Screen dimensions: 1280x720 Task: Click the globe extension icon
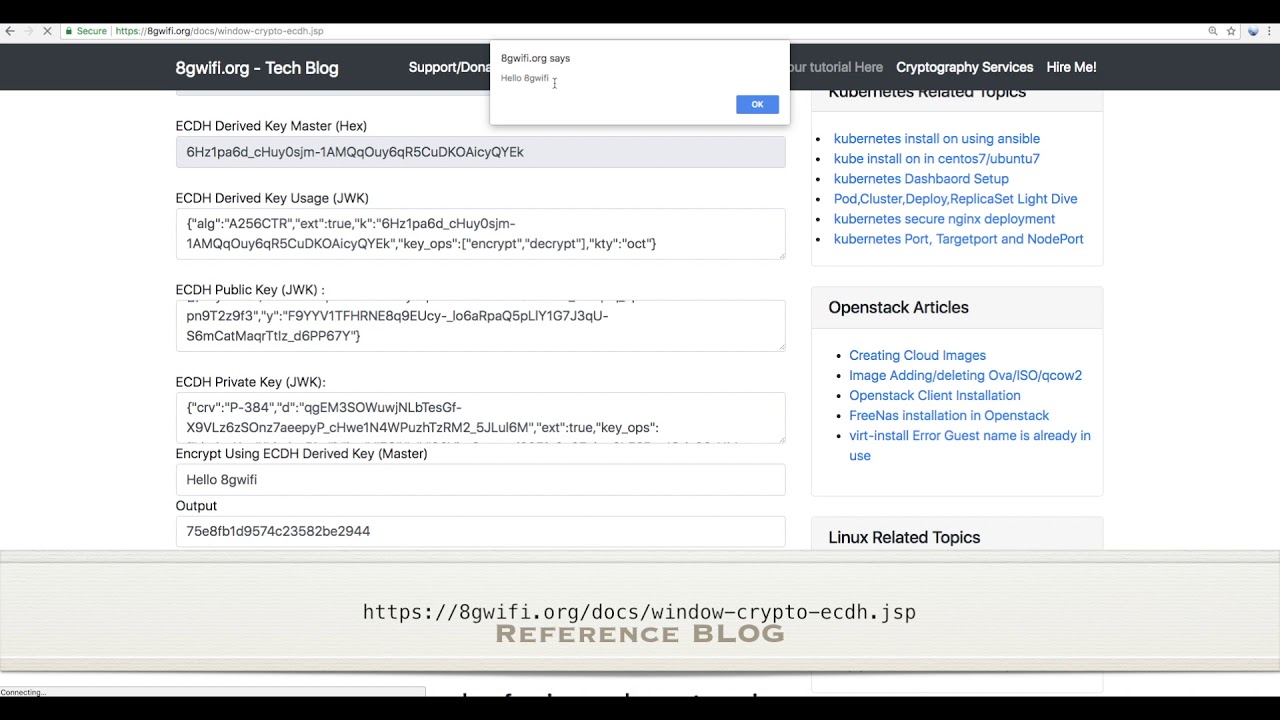pyautogui.click(x=1253, y=31)
